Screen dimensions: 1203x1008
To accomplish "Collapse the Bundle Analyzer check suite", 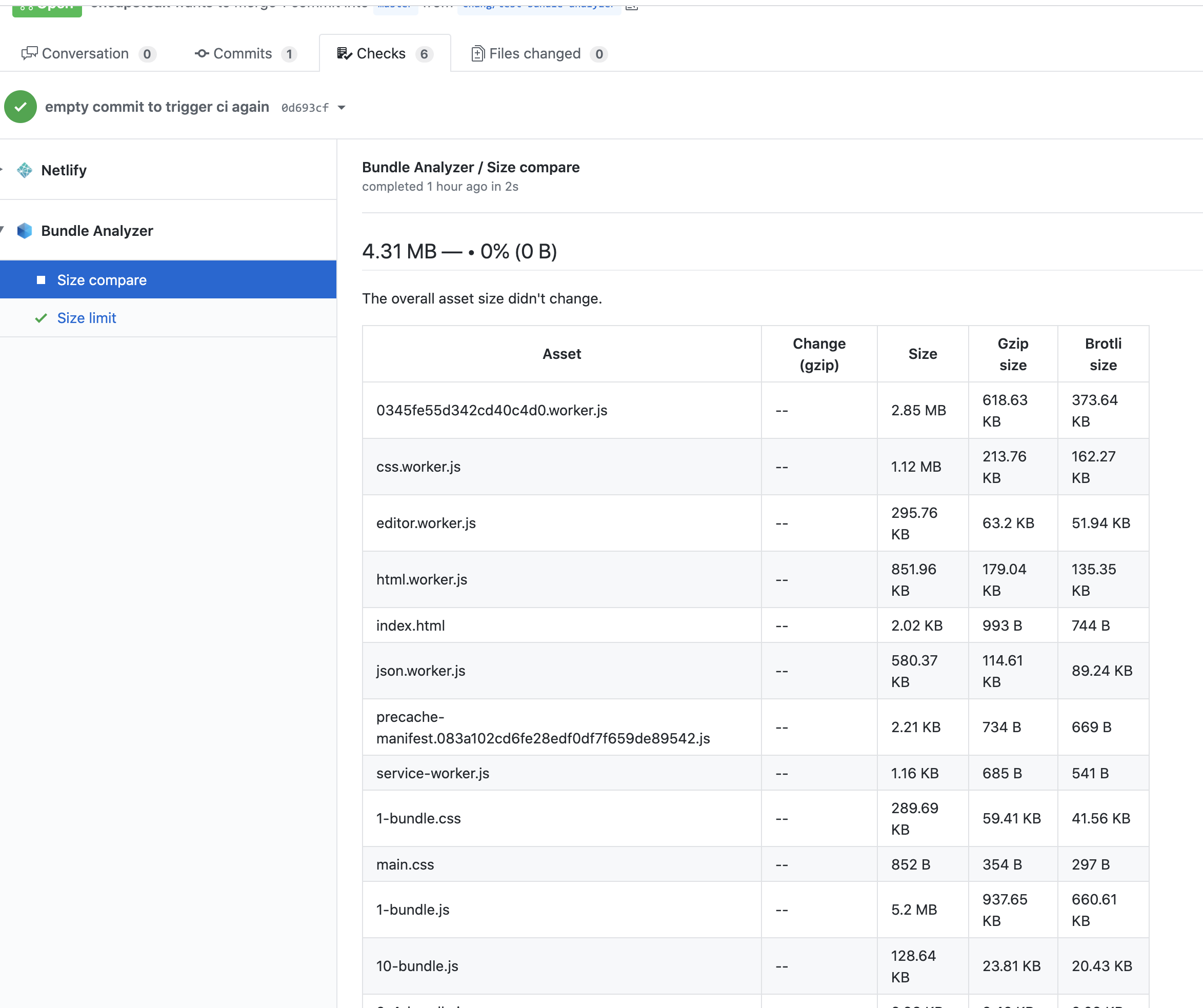I will [x=2, y=230].
